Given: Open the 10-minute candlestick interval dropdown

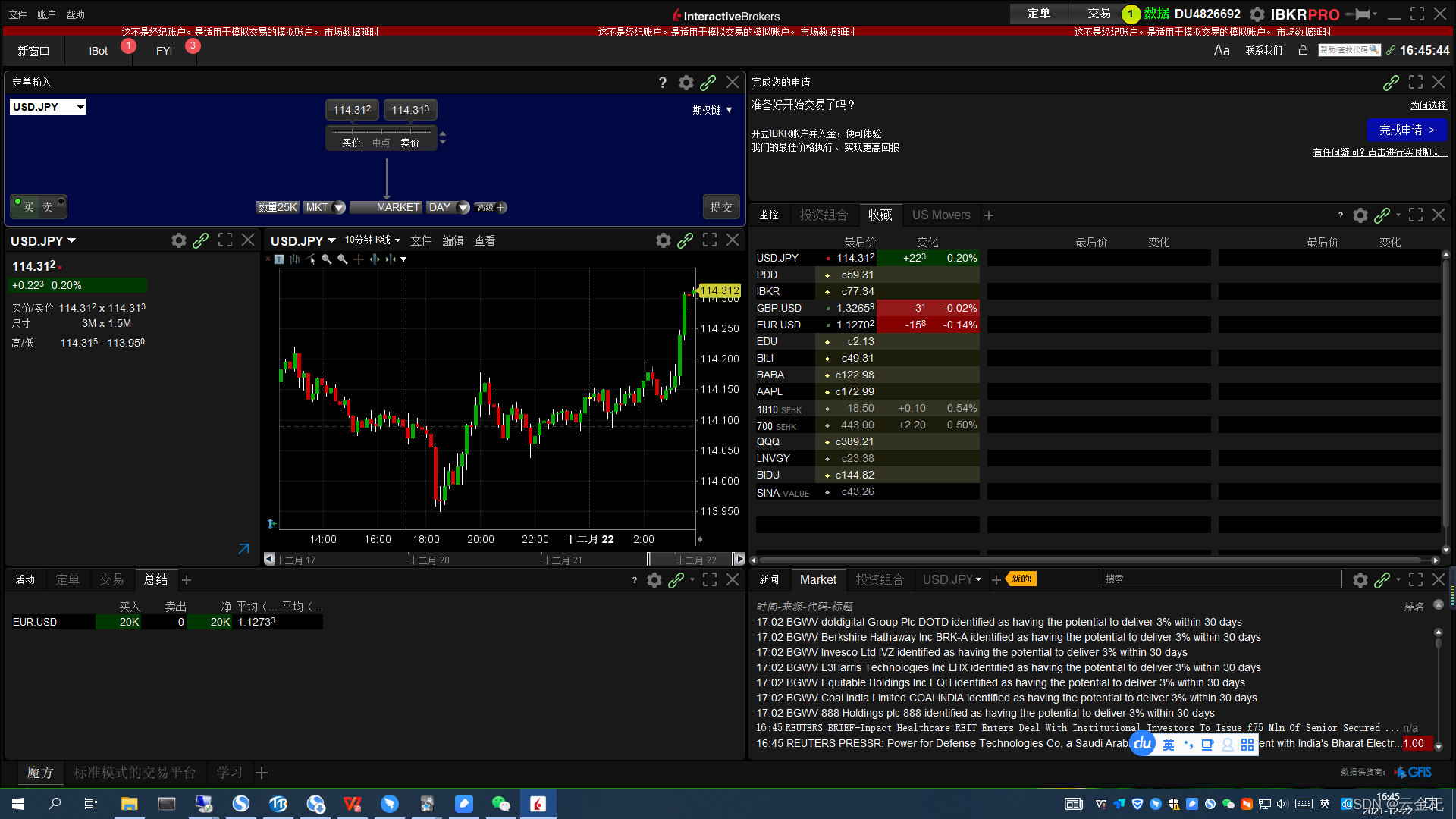Looking at the screenshot, I should coord(372,240).
